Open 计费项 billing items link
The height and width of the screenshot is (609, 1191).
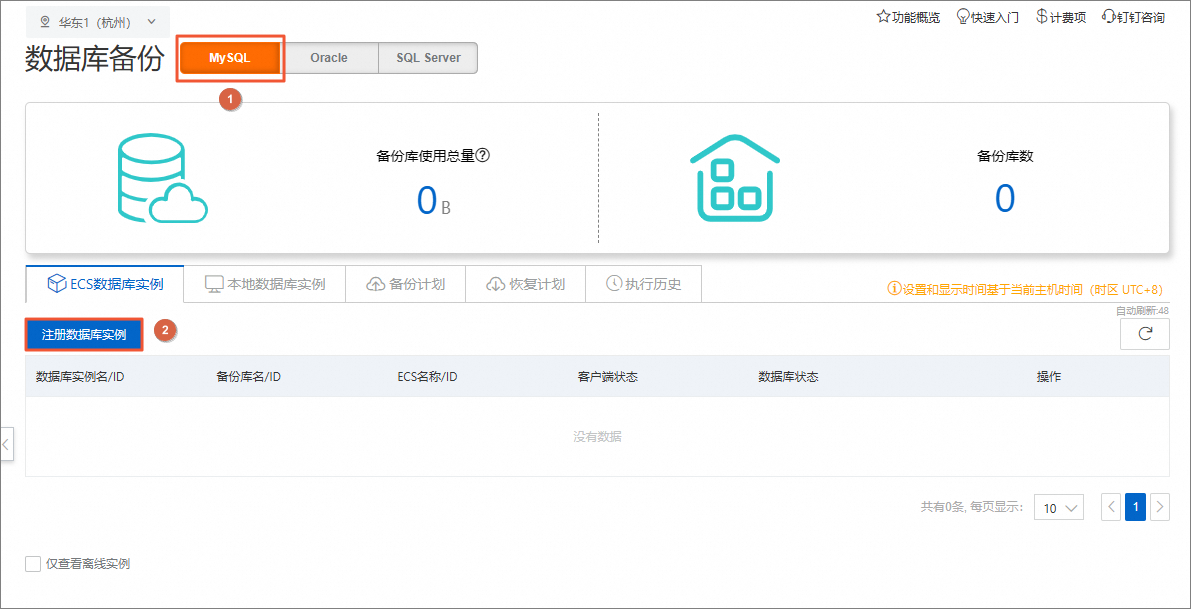coord(1060,17)
